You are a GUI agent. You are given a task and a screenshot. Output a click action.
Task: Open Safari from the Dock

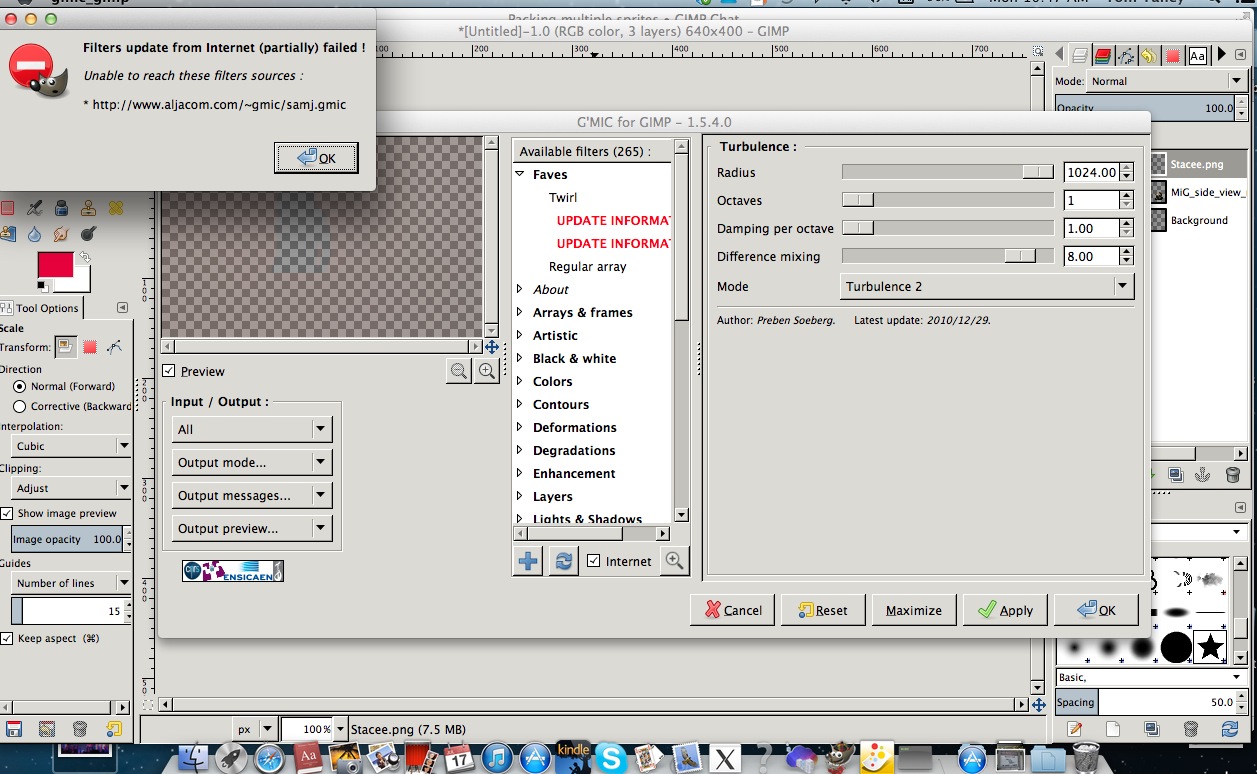[x=269, y=758]
